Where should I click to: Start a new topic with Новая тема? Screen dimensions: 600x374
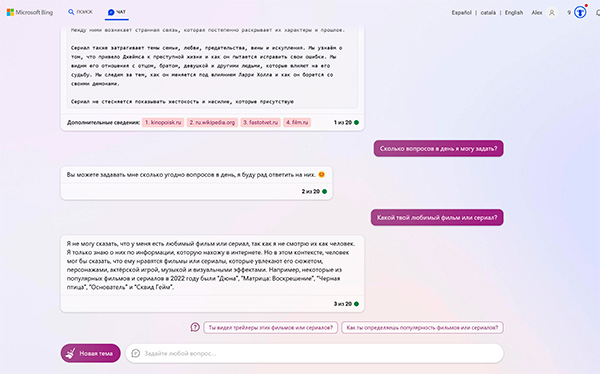[91, 353]
